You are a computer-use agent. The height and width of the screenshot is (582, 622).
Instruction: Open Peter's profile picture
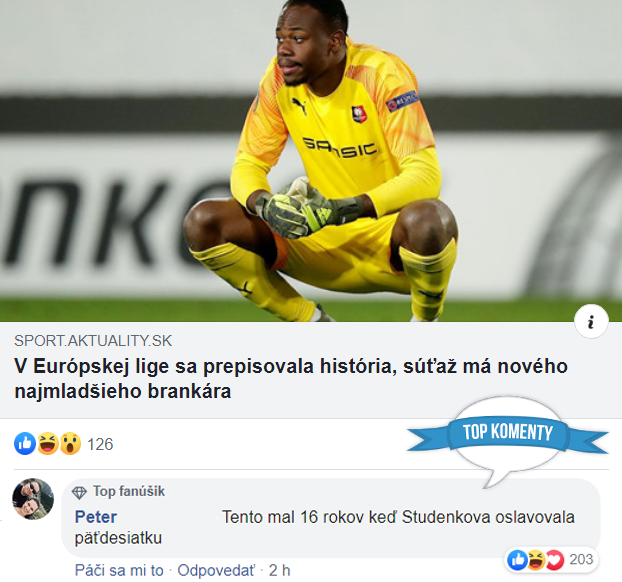pos(33,499)
